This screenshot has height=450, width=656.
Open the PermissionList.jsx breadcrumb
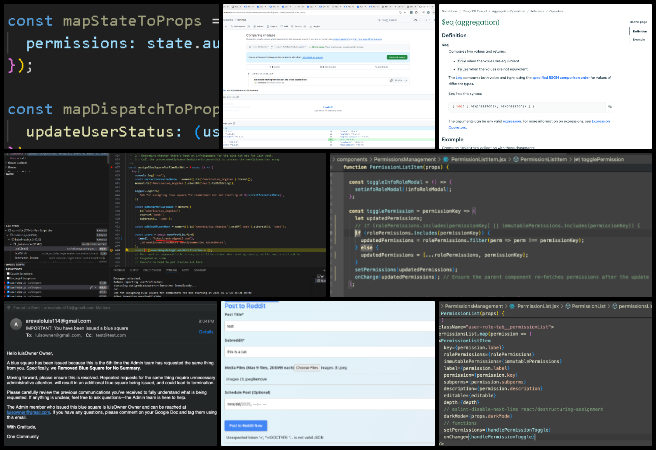click(538, 306)
